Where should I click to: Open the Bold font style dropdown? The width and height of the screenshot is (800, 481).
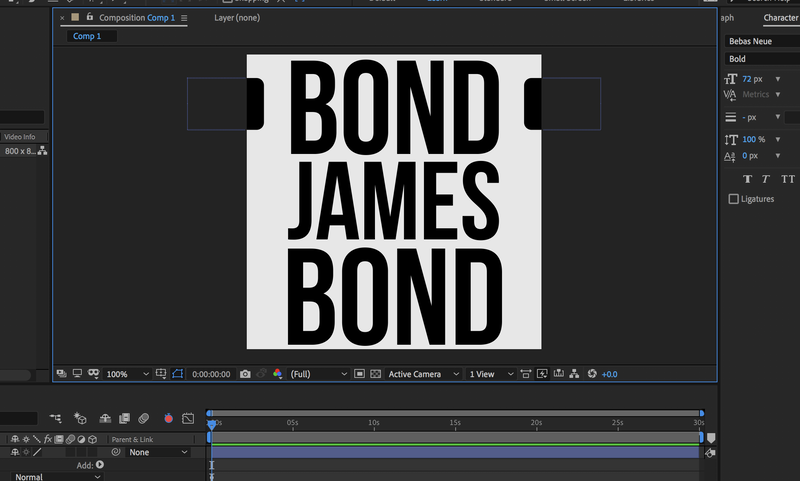click(762, 59)
